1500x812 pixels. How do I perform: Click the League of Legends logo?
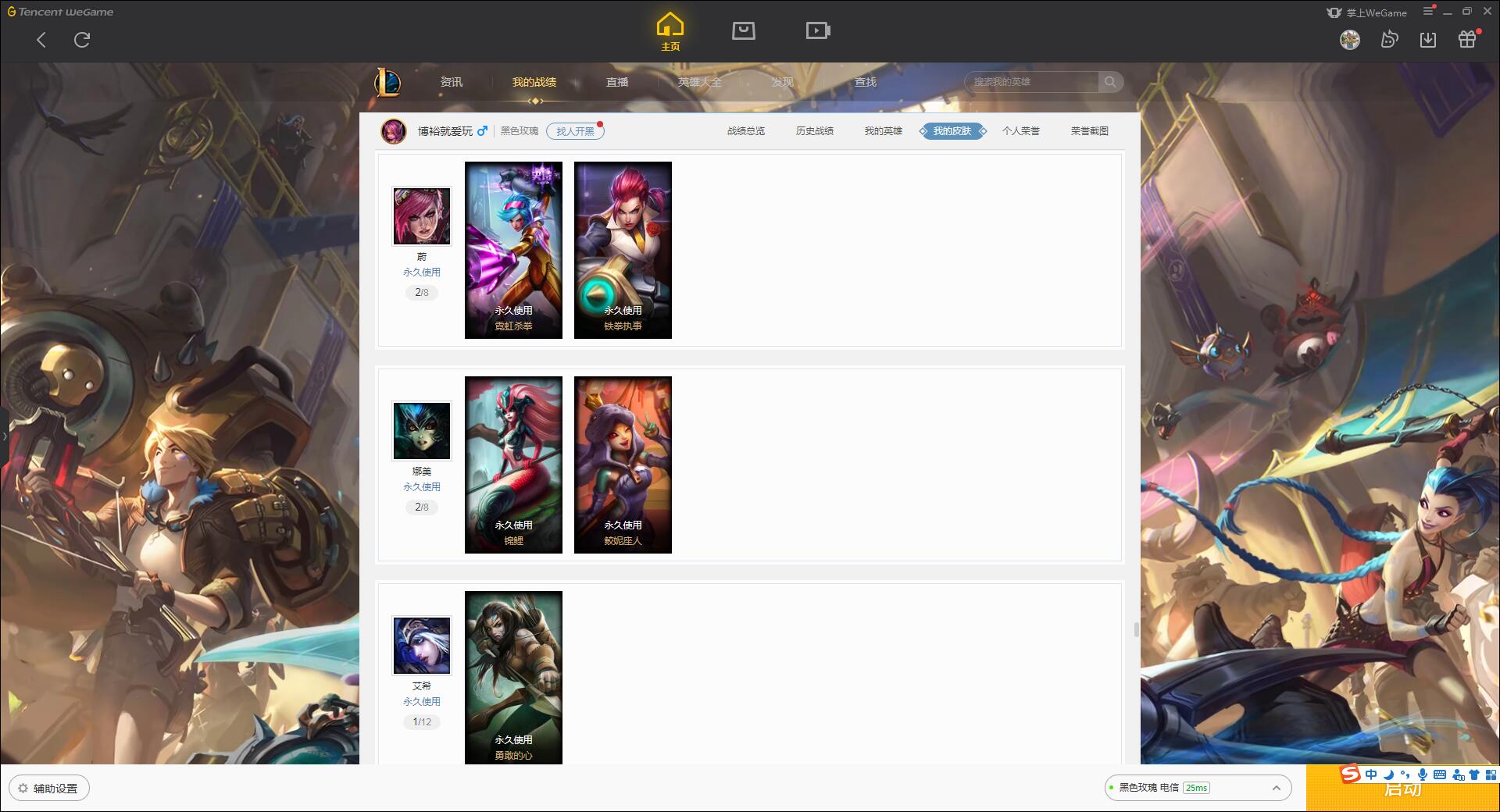point(387,82)
